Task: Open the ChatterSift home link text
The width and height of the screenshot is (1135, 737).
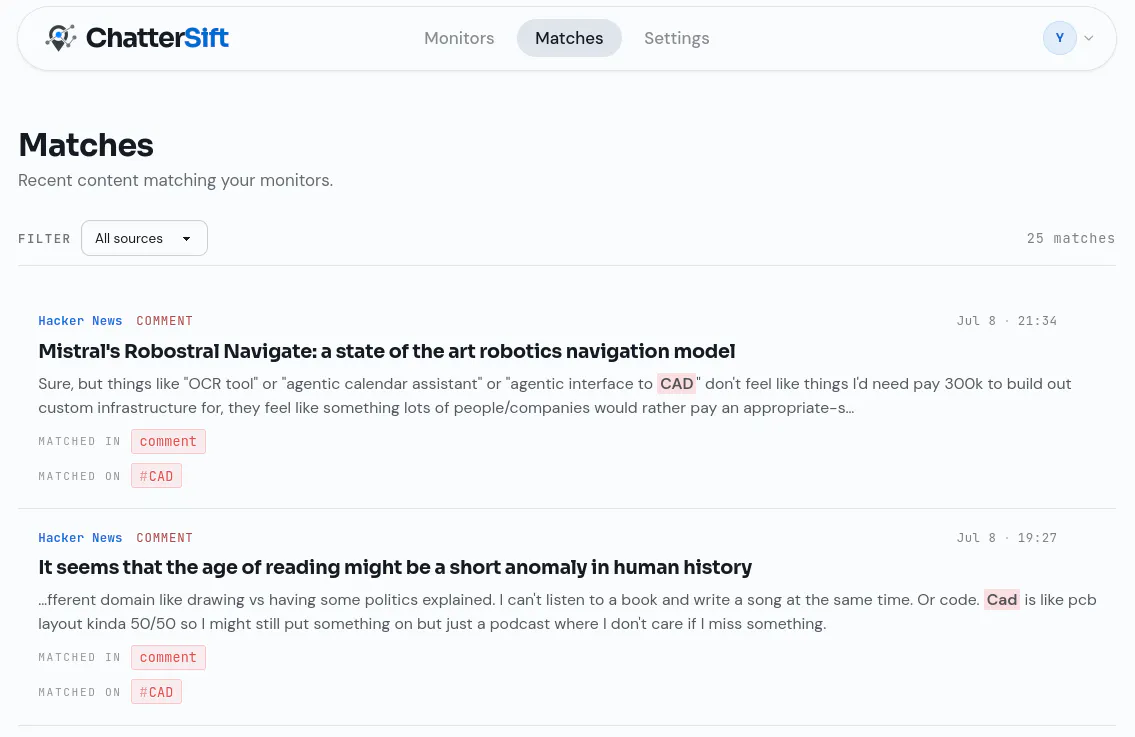Action: click(x=157, y=38)
